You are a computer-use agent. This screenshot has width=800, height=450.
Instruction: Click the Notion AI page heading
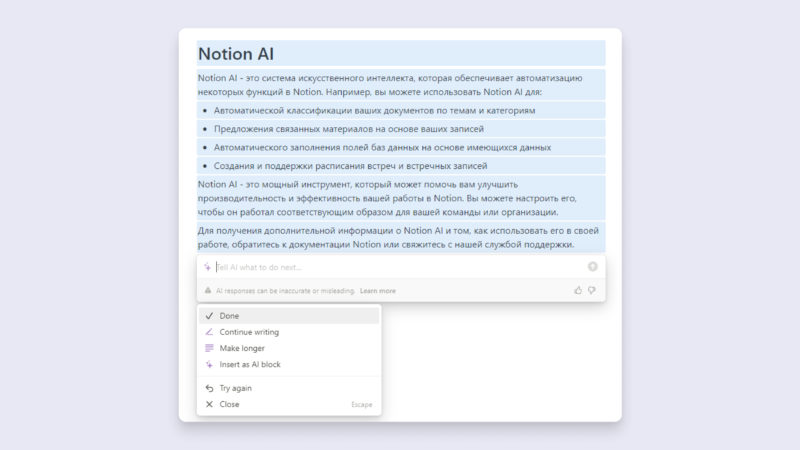[236, 54]
